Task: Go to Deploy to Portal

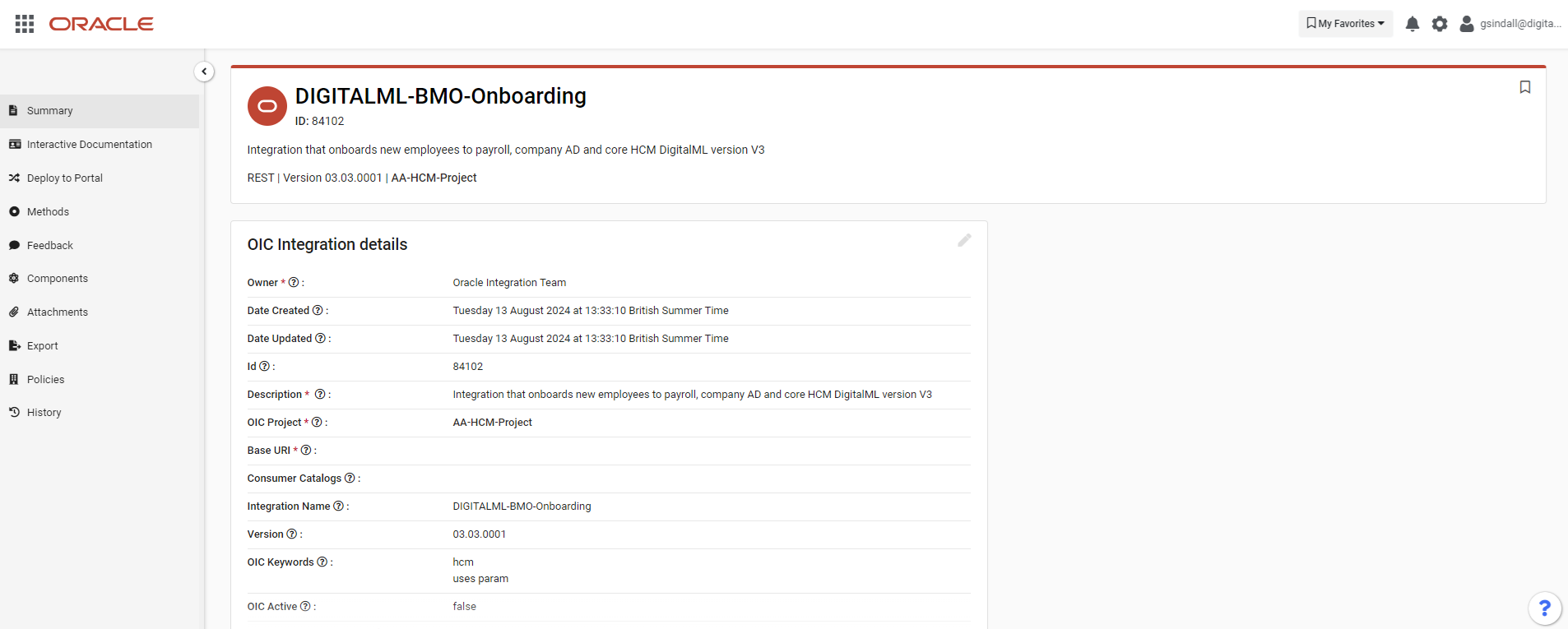Action: coord(100,178)
